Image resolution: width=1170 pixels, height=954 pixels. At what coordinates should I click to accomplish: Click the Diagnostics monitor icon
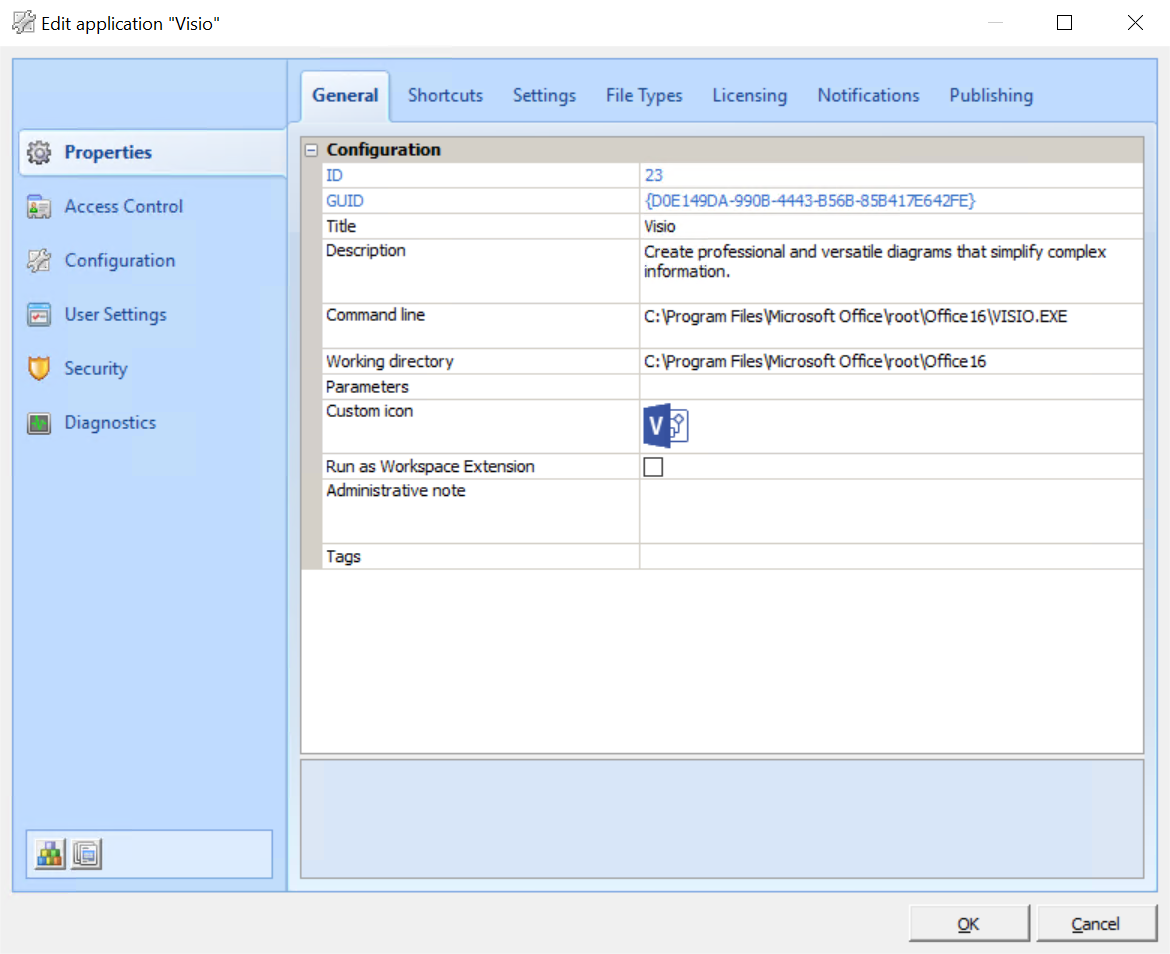[x=39, y=423]
